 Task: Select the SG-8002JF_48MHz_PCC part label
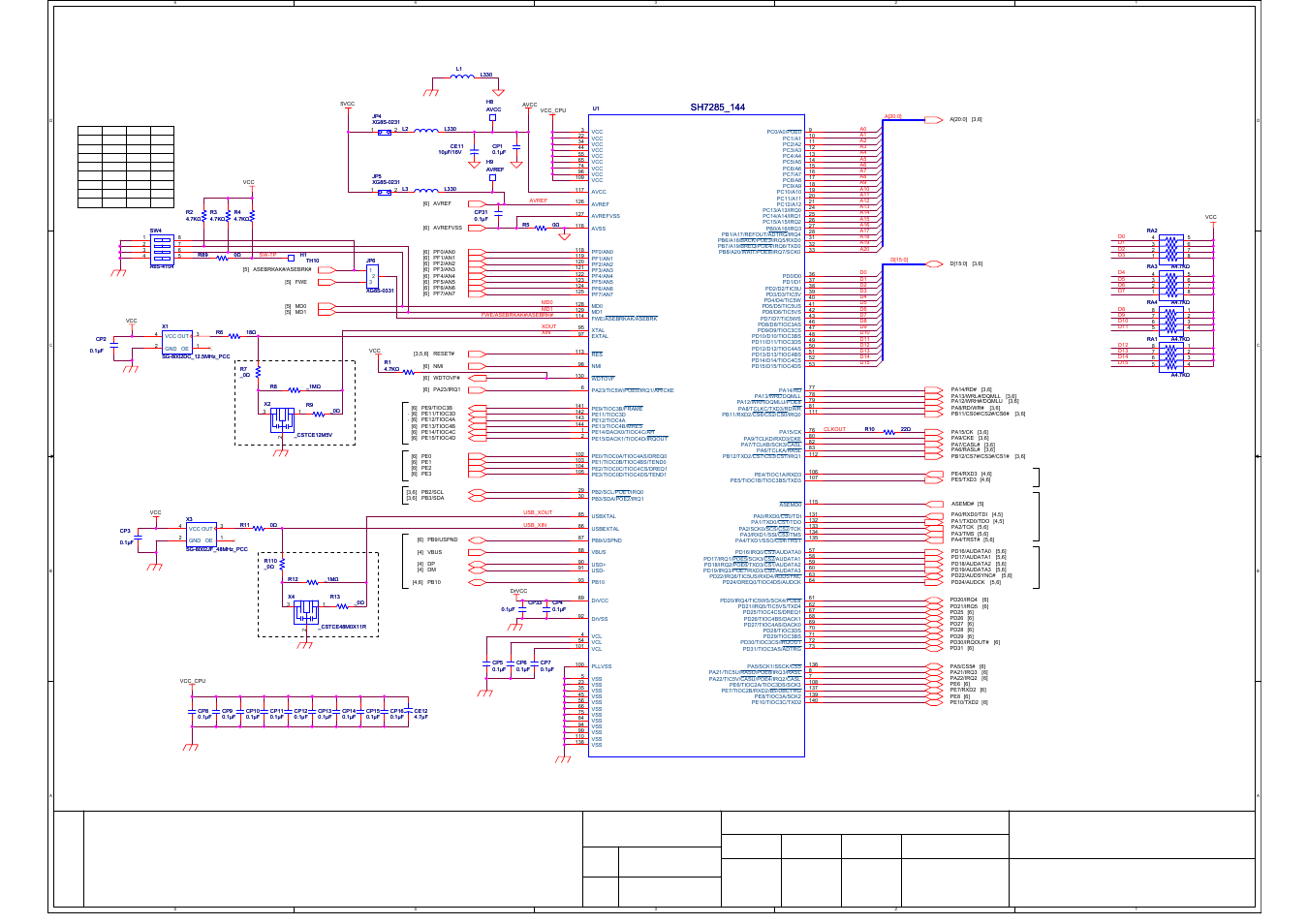(217, 549)
